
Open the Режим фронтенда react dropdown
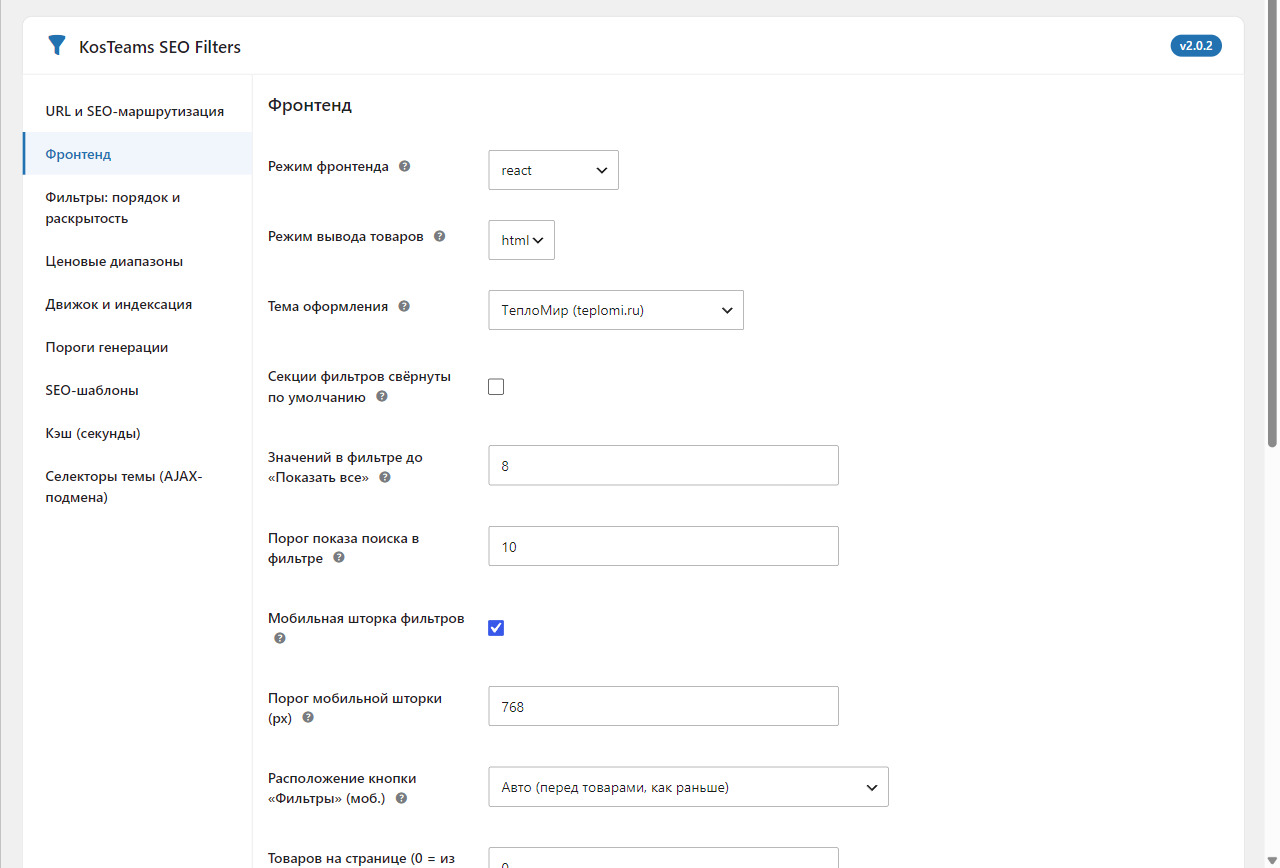tap(554, 170)
